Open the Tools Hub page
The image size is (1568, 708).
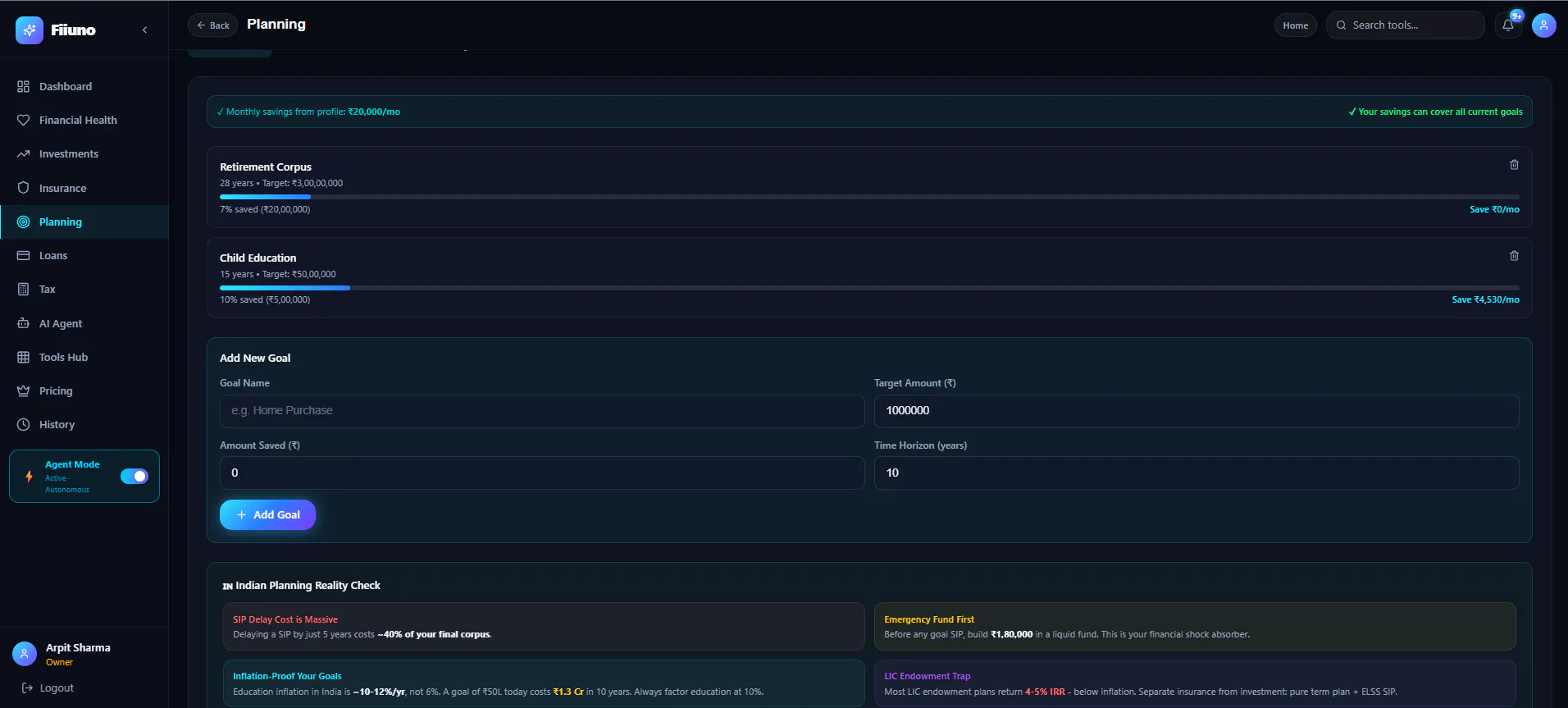[84, 357]
